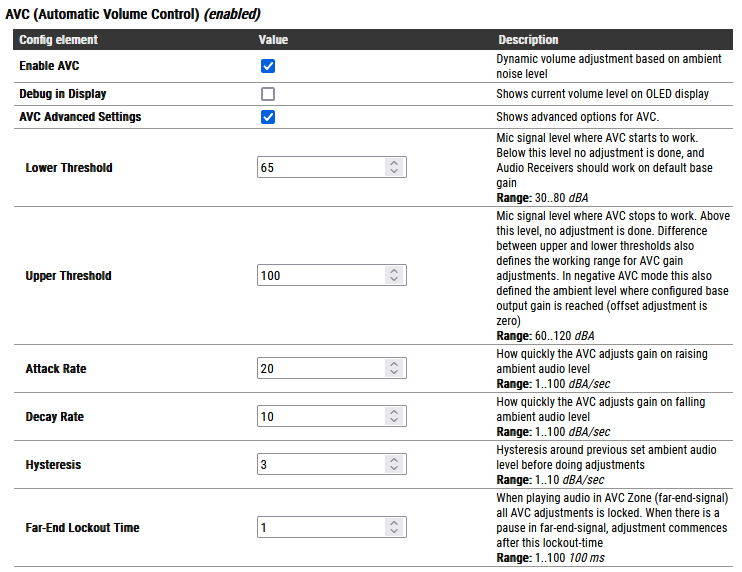Decrement Decay Rate spinner down
Screen dimensions: 742x572
click(394, 421)
